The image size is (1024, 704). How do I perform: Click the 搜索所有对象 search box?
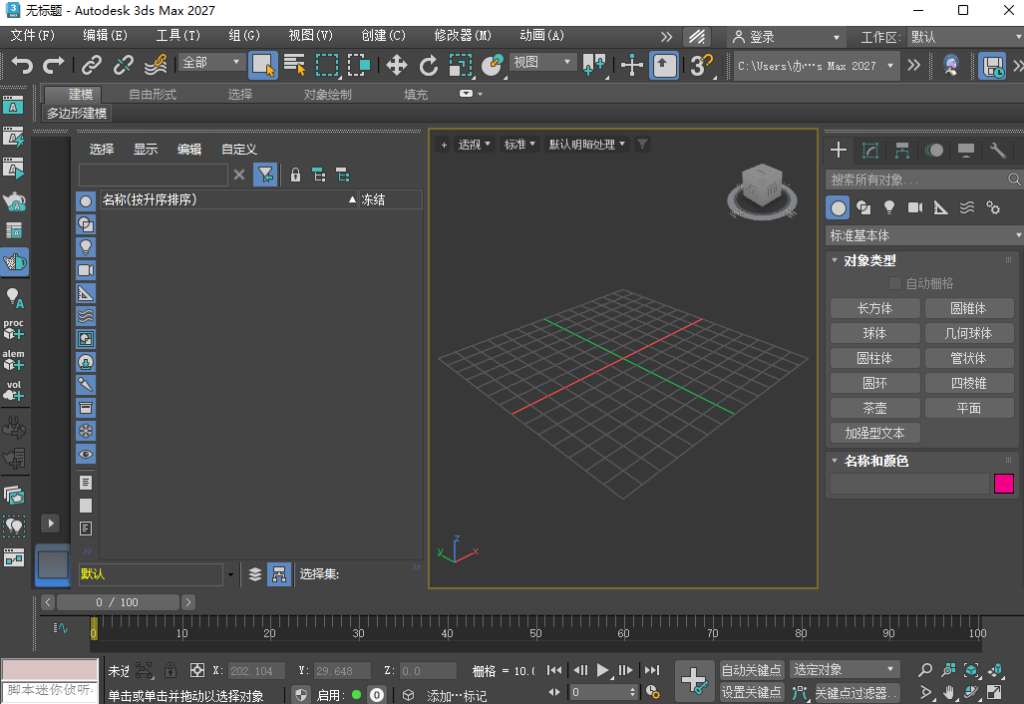[923, 179]
